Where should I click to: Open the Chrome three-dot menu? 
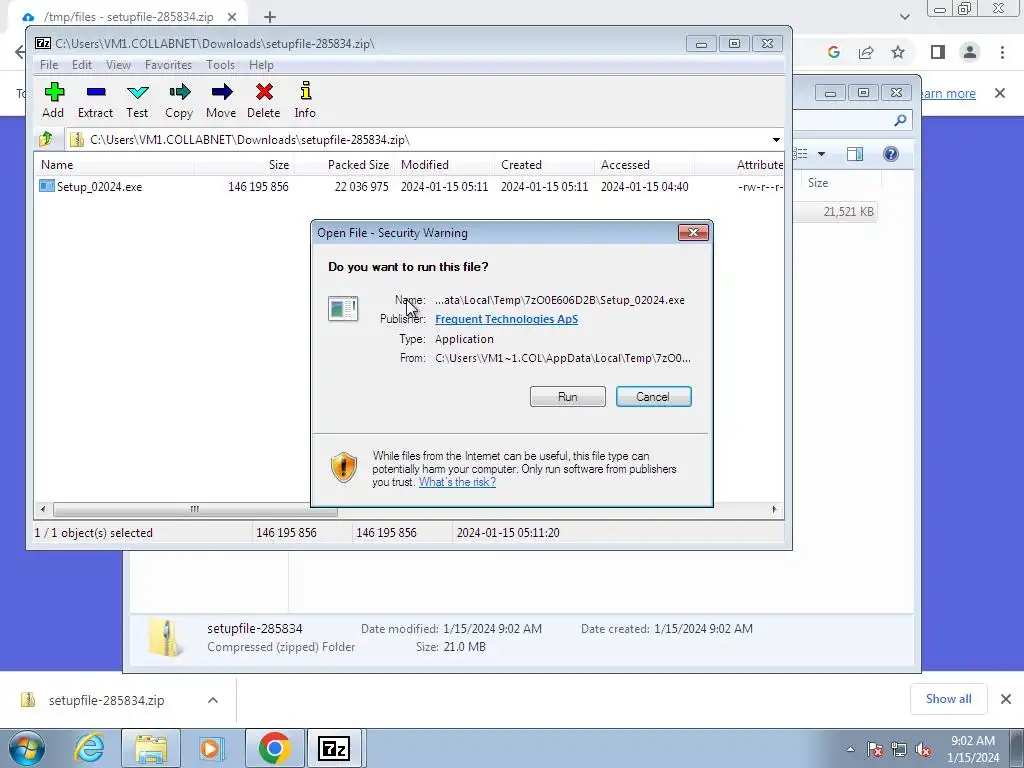(x=1002, y=52)
